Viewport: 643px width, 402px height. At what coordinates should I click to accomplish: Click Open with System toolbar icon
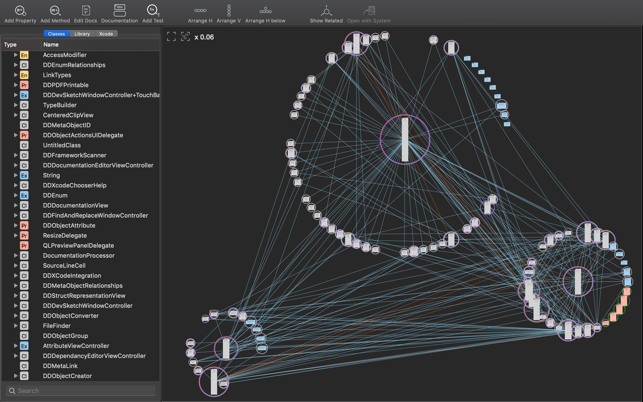click(x=369, y=11)
